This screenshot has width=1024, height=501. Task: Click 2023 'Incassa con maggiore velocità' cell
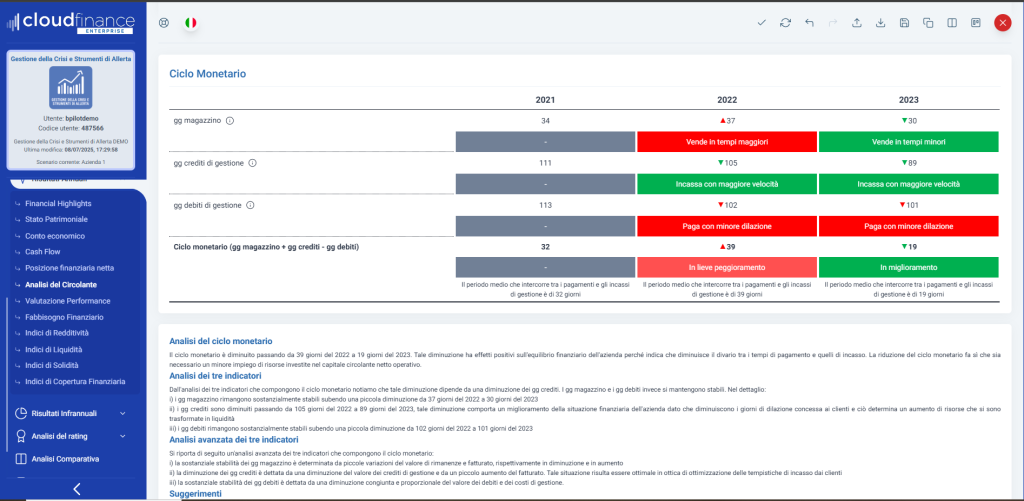click(x=908, y=184)
